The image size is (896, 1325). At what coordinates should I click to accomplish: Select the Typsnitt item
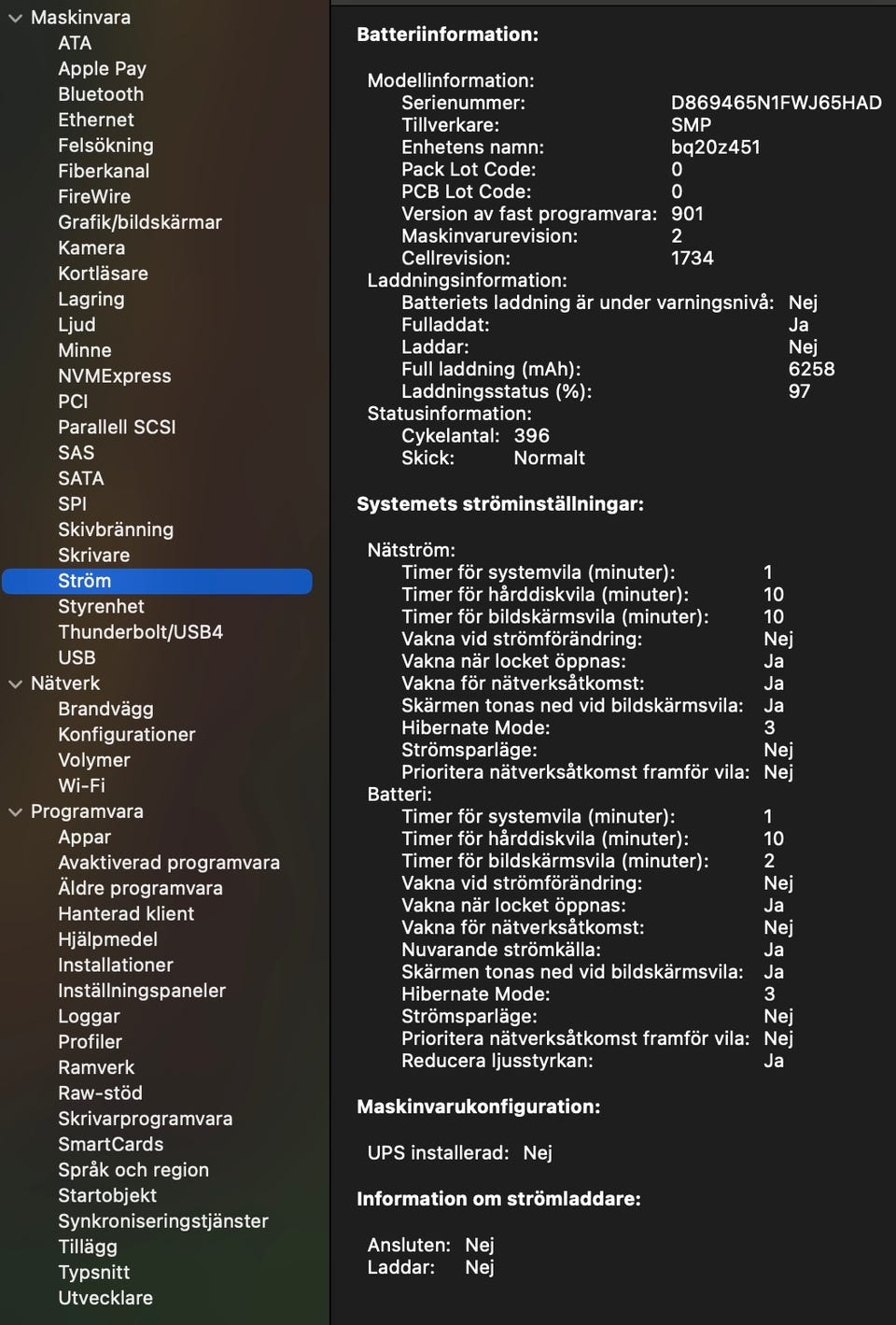93,1272
